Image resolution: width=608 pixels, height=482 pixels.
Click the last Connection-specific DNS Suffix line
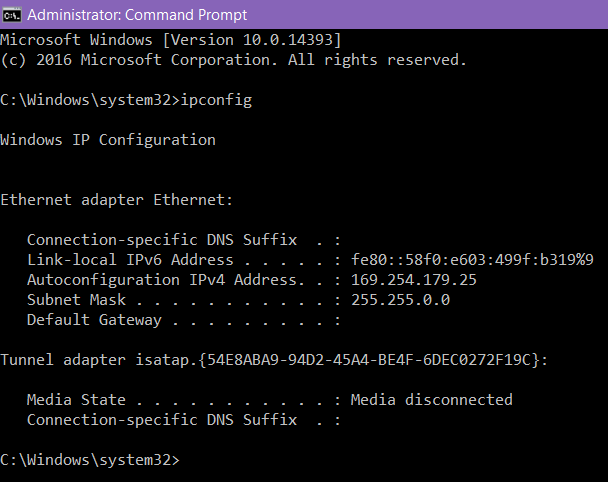point(184,420)
